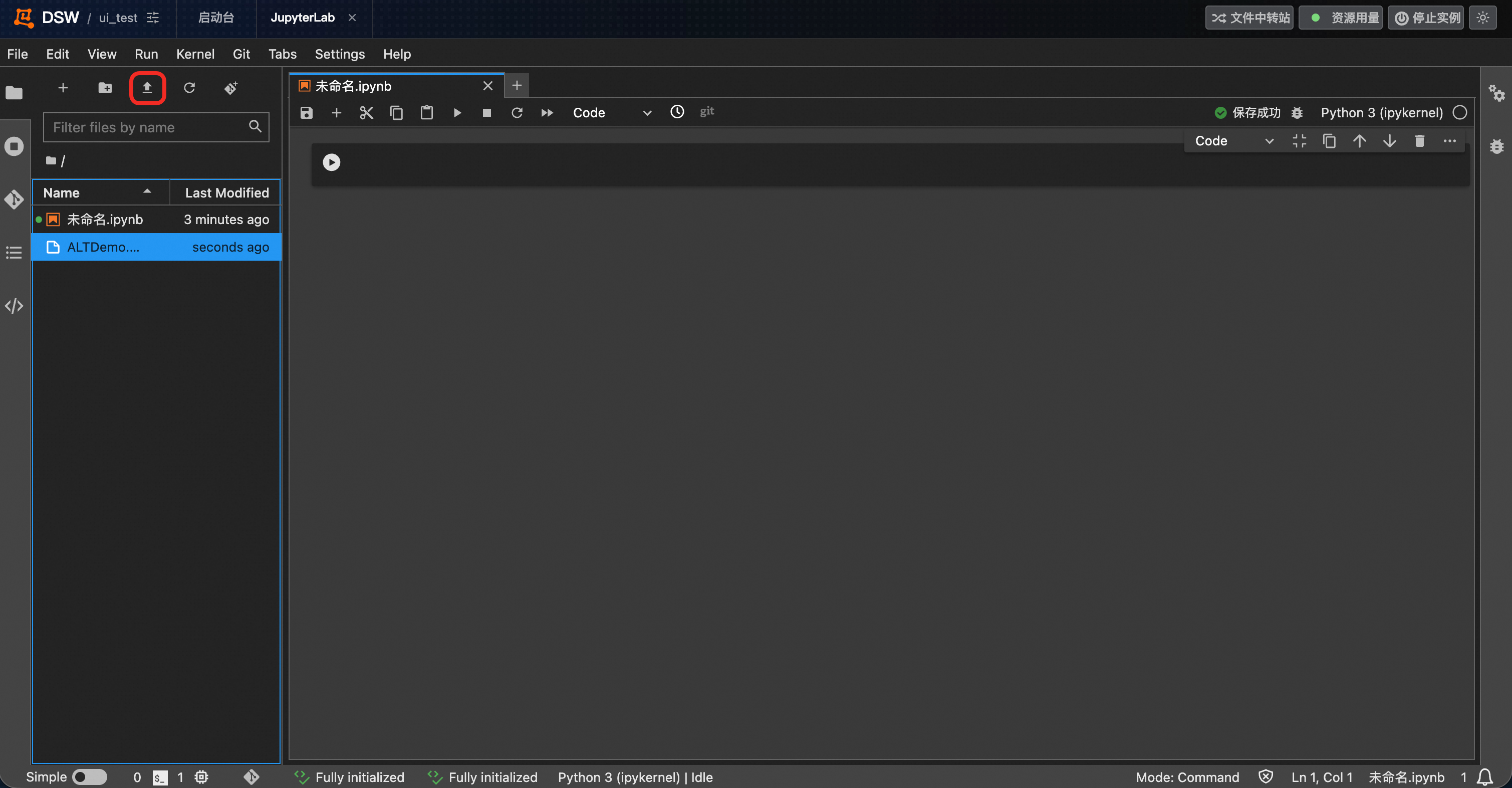Open the Git menu
The width and height of the screenshot is (1512, 788).
(x=241, y=54)
